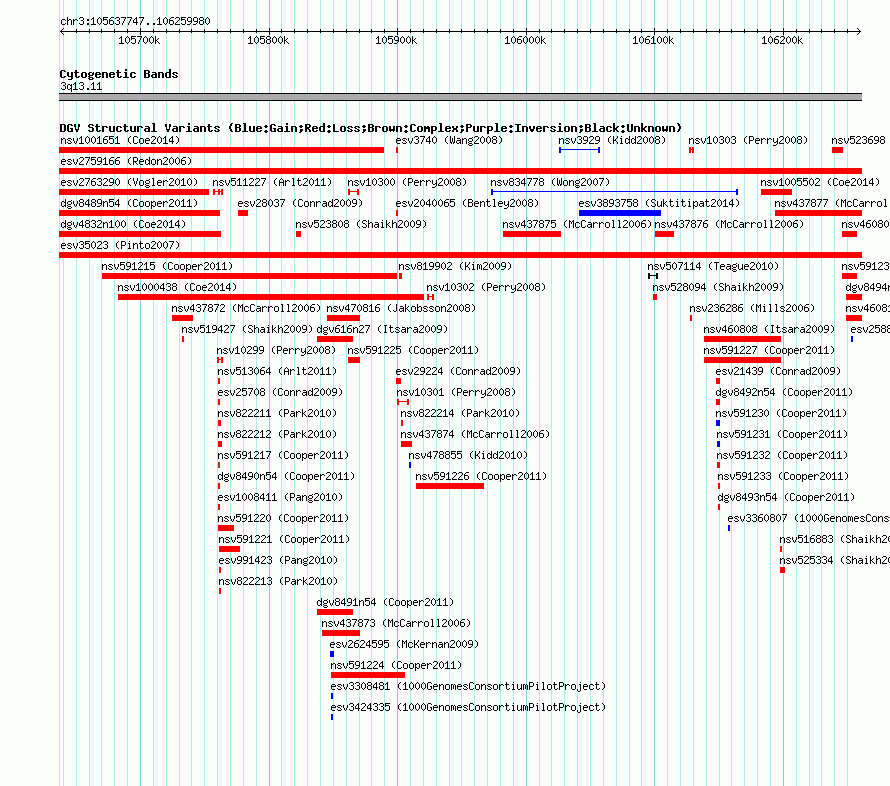The width and height of the screenshot is (890, 786).
Task: Open the nsv834778 (Wong2007) variant label
Action: click(550, 182)
